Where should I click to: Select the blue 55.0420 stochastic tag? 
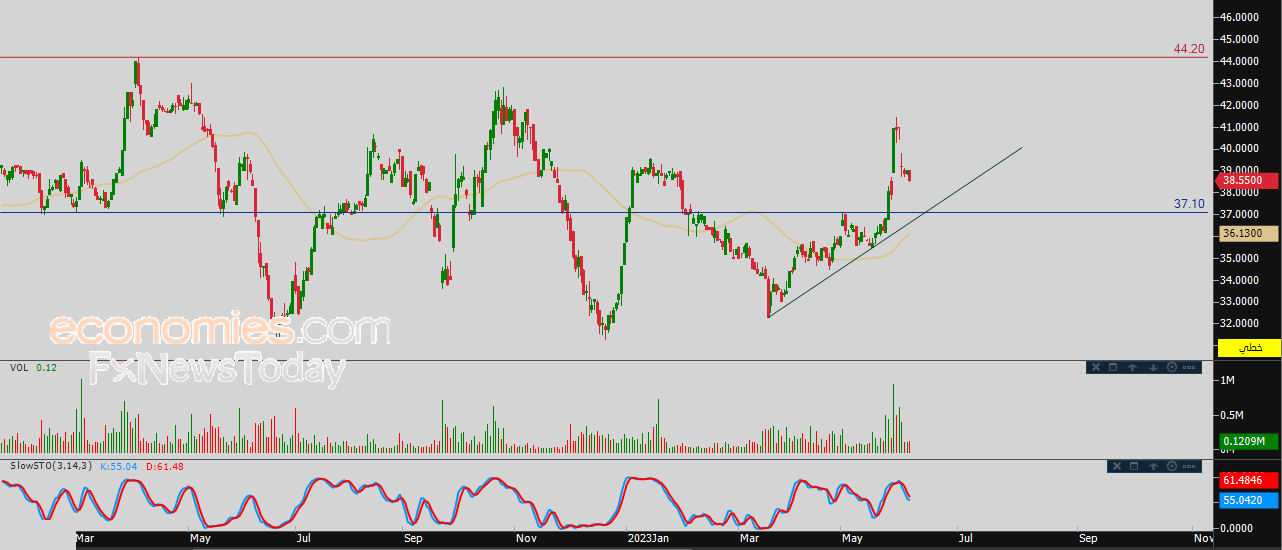click(1249, 499)
